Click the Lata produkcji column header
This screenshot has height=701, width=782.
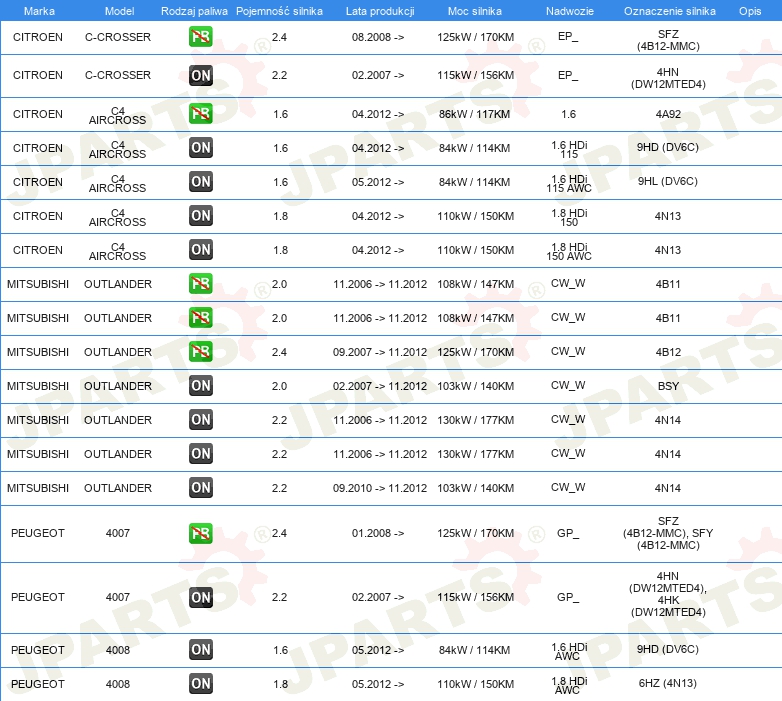(379, 10)
